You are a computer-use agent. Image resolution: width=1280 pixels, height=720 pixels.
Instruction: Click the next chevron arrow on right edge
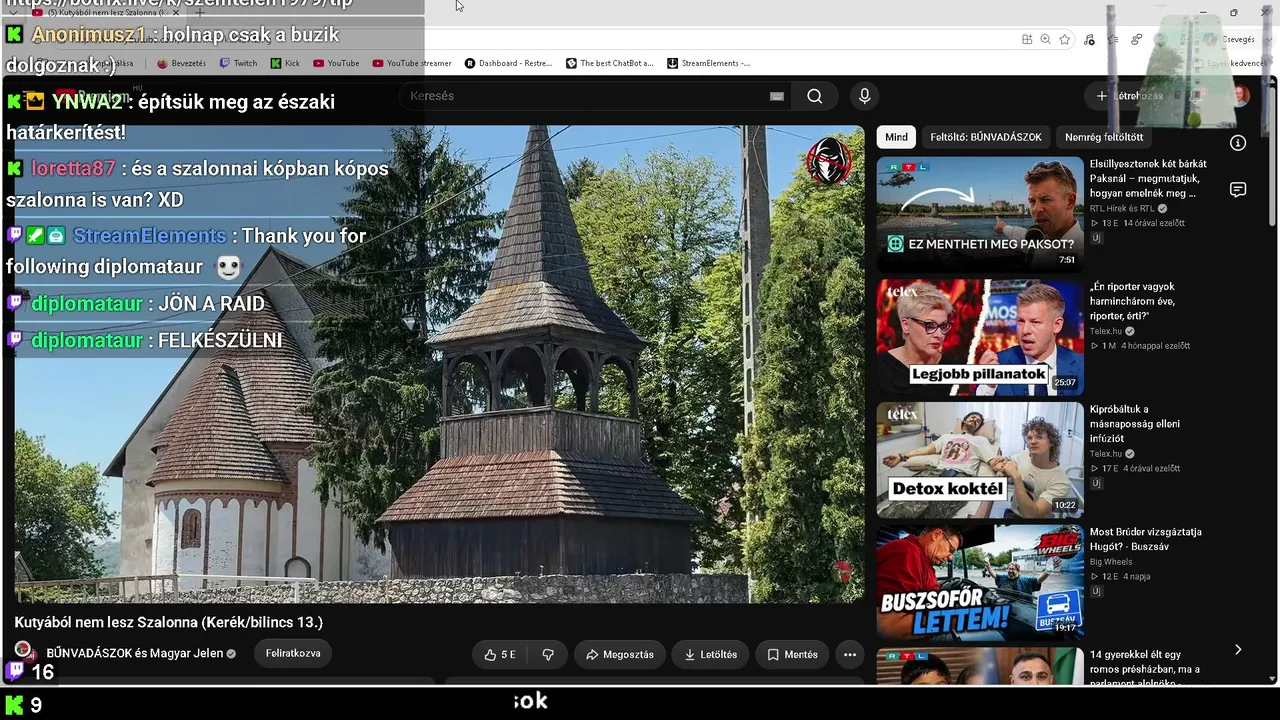[x=1238, y=650]
